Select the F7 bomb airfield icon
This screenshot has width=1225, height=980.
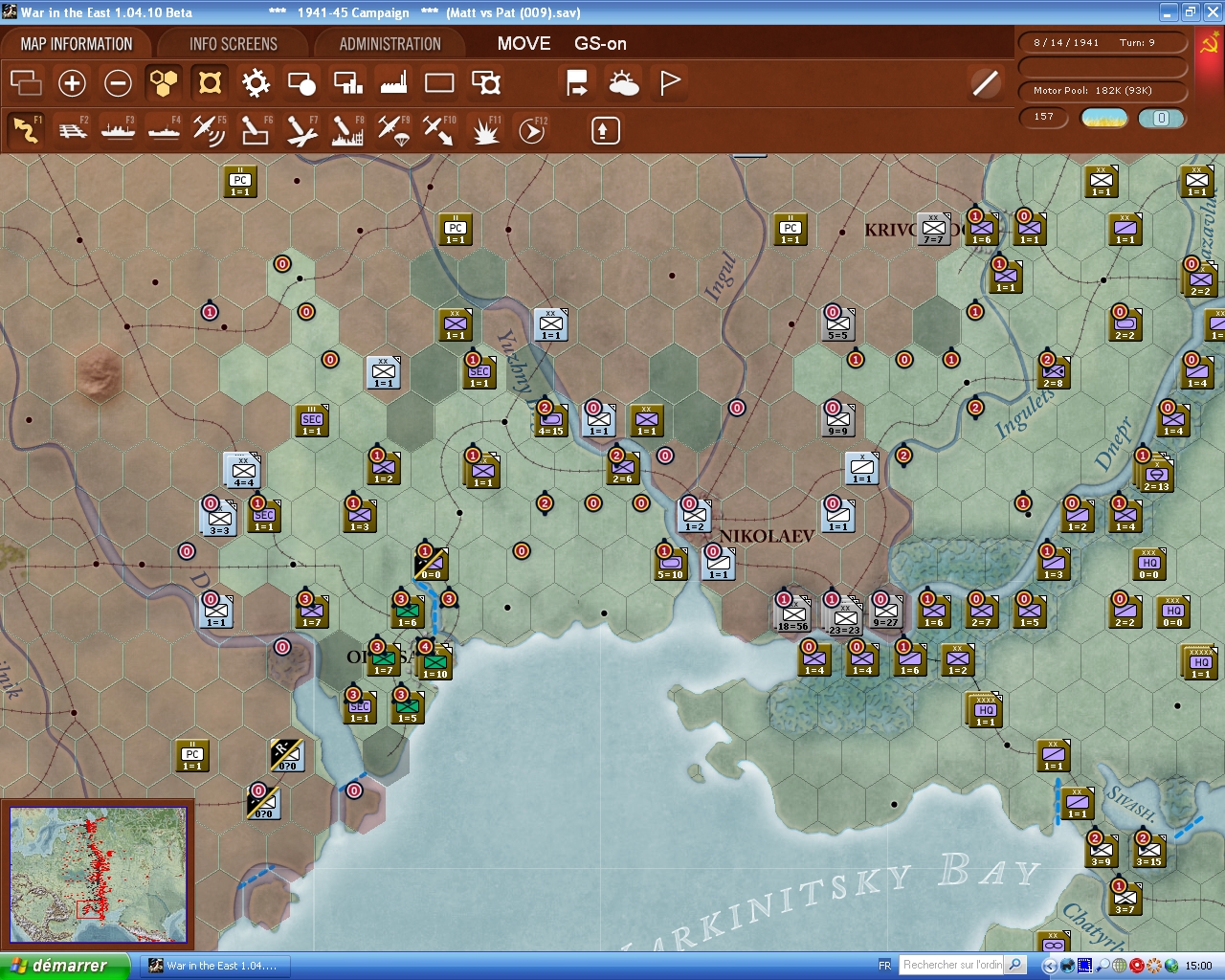[x=301, y=130]
